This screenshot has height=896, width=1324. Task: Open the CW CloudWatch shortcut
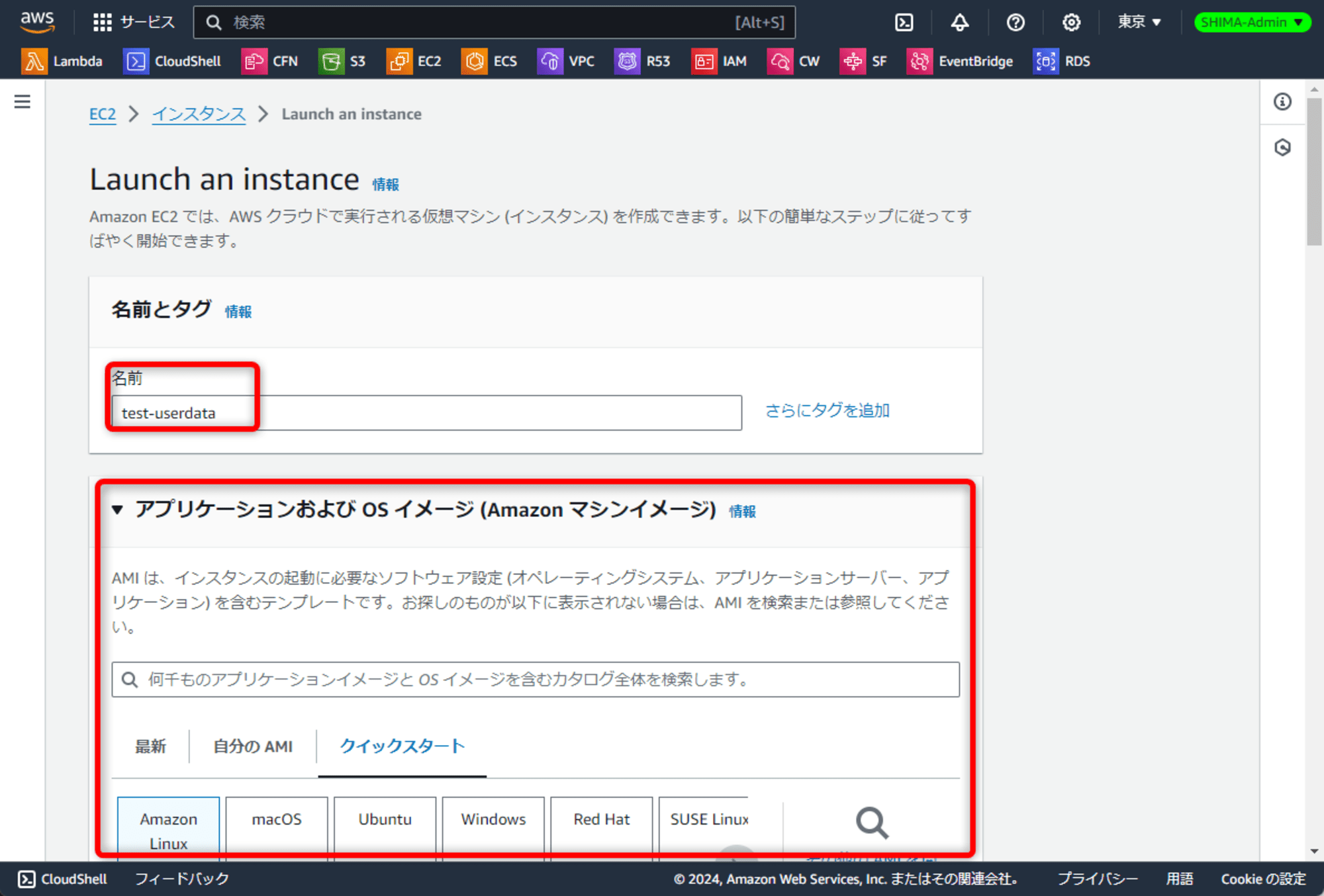[x=794, y=62]
